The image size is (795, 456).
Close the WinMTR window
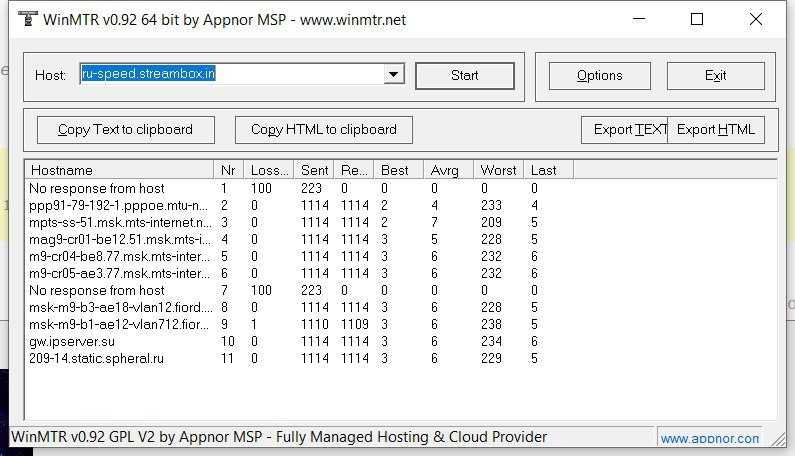755,19
